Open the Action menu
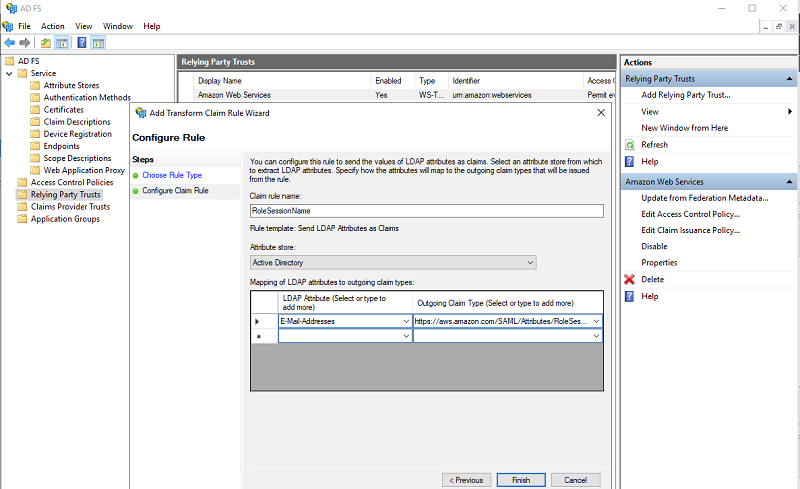Viewport: 800px width, 489px height. coord(53,26)
